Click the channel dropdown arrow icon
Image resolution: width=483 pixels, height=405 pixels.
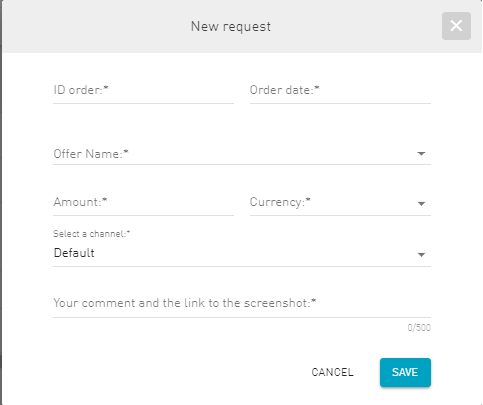click(421, 255)
